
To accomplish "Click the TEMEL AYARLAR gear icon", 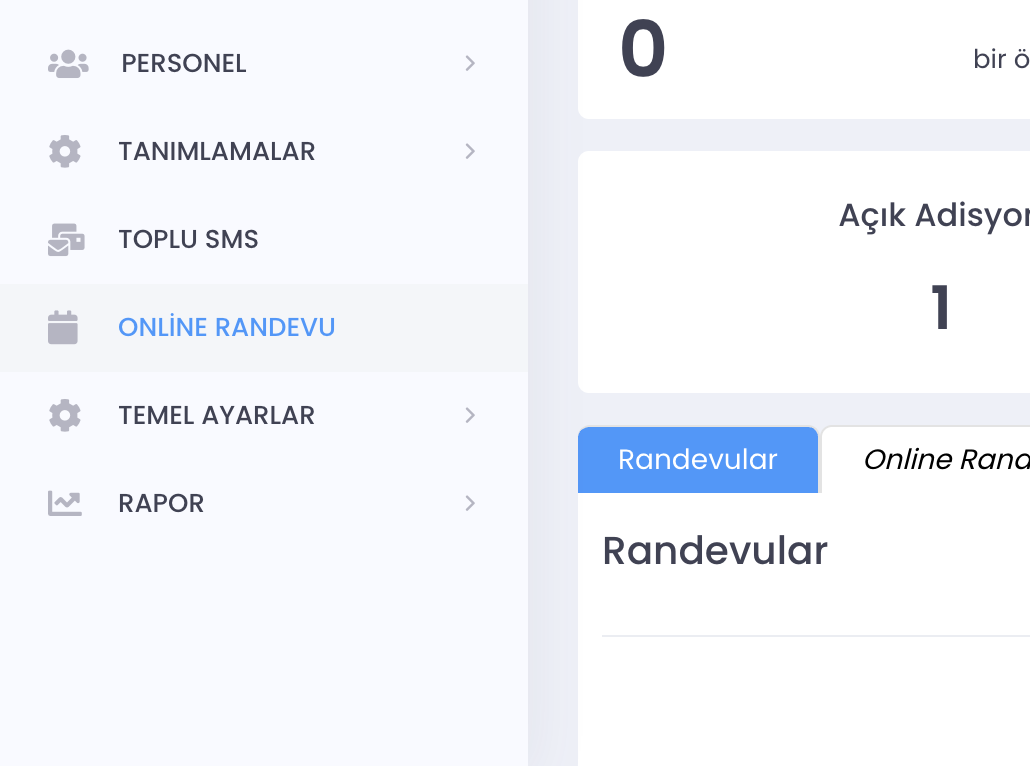I will point(65,416).
